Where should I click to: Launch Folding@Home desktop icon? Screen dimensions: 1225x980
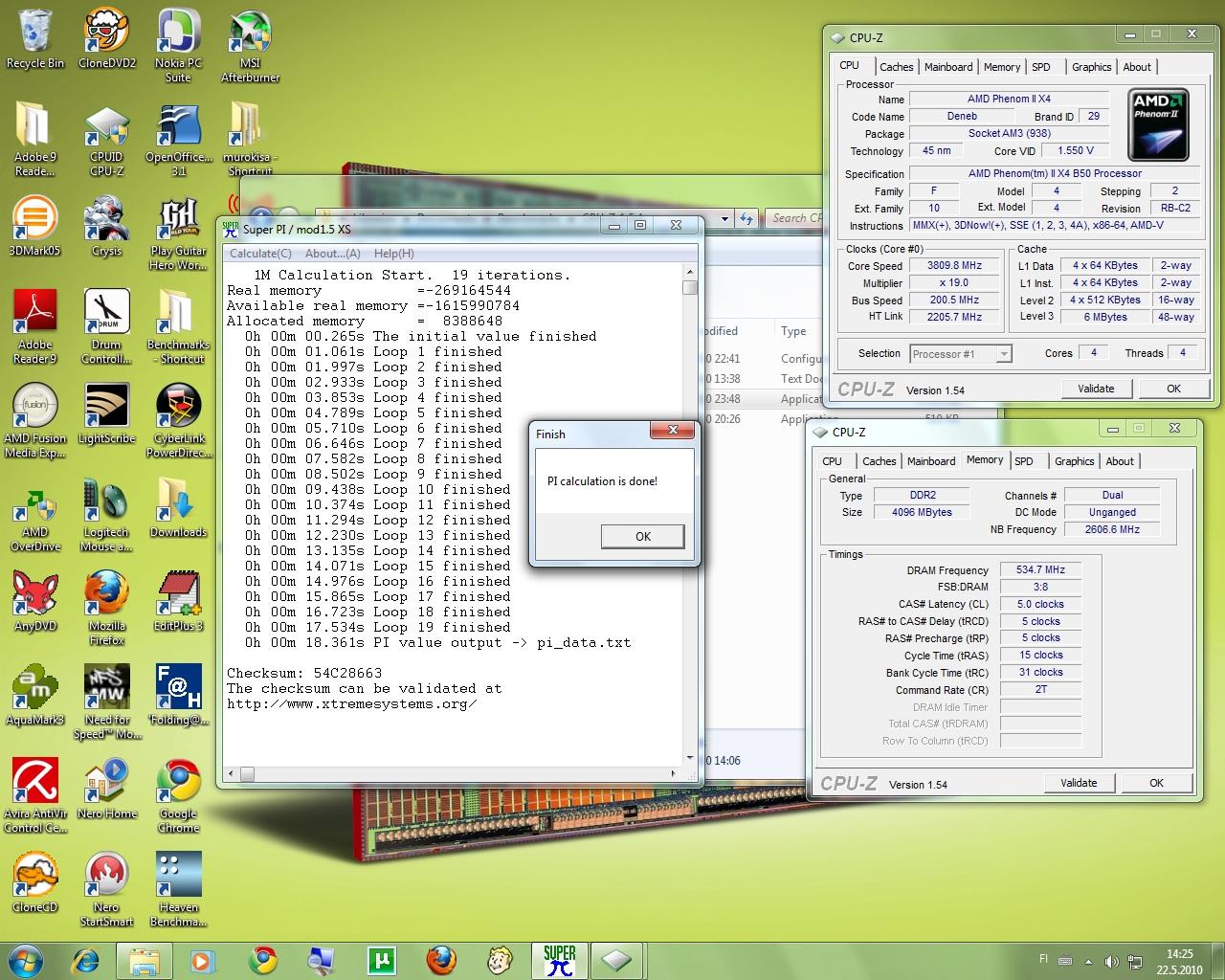pos(178,695)
